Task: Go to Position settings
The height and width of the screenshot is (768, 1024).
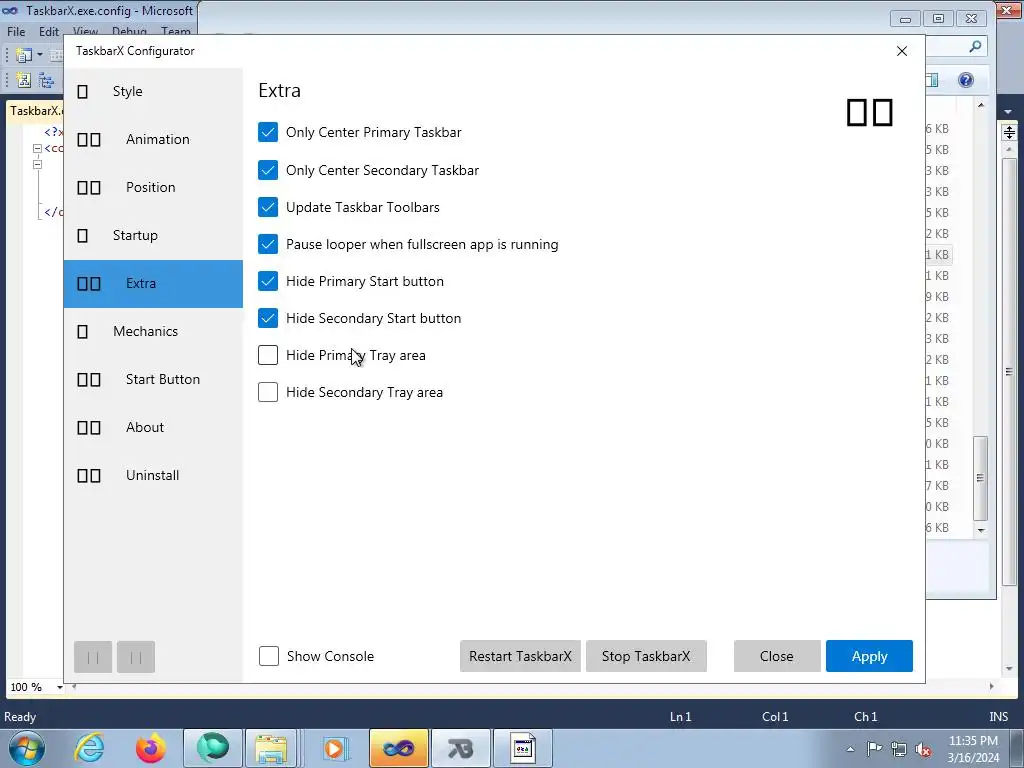Action: click(x=153, y=187)
